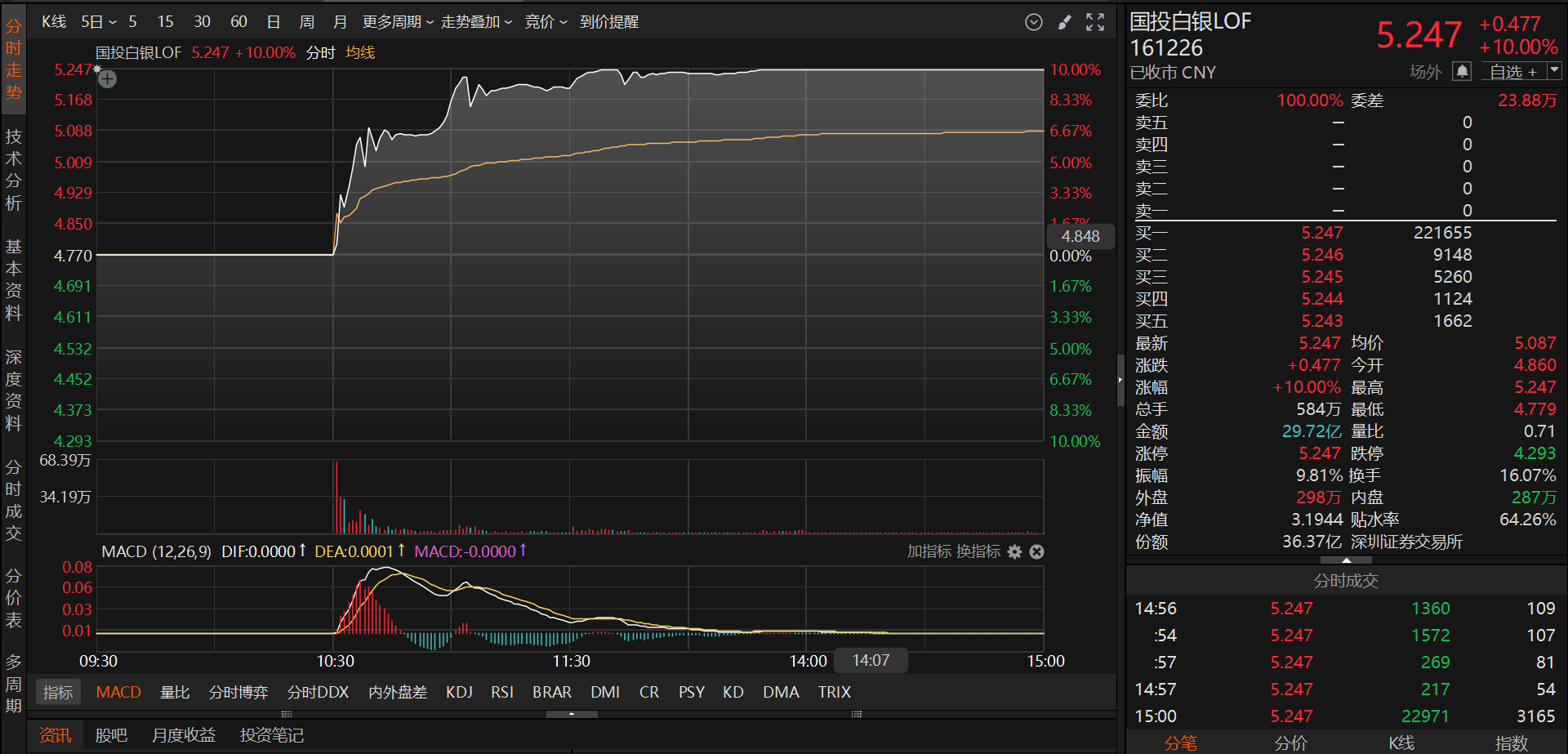Add stock to watchlist via 自选 +

point(1512,72)
